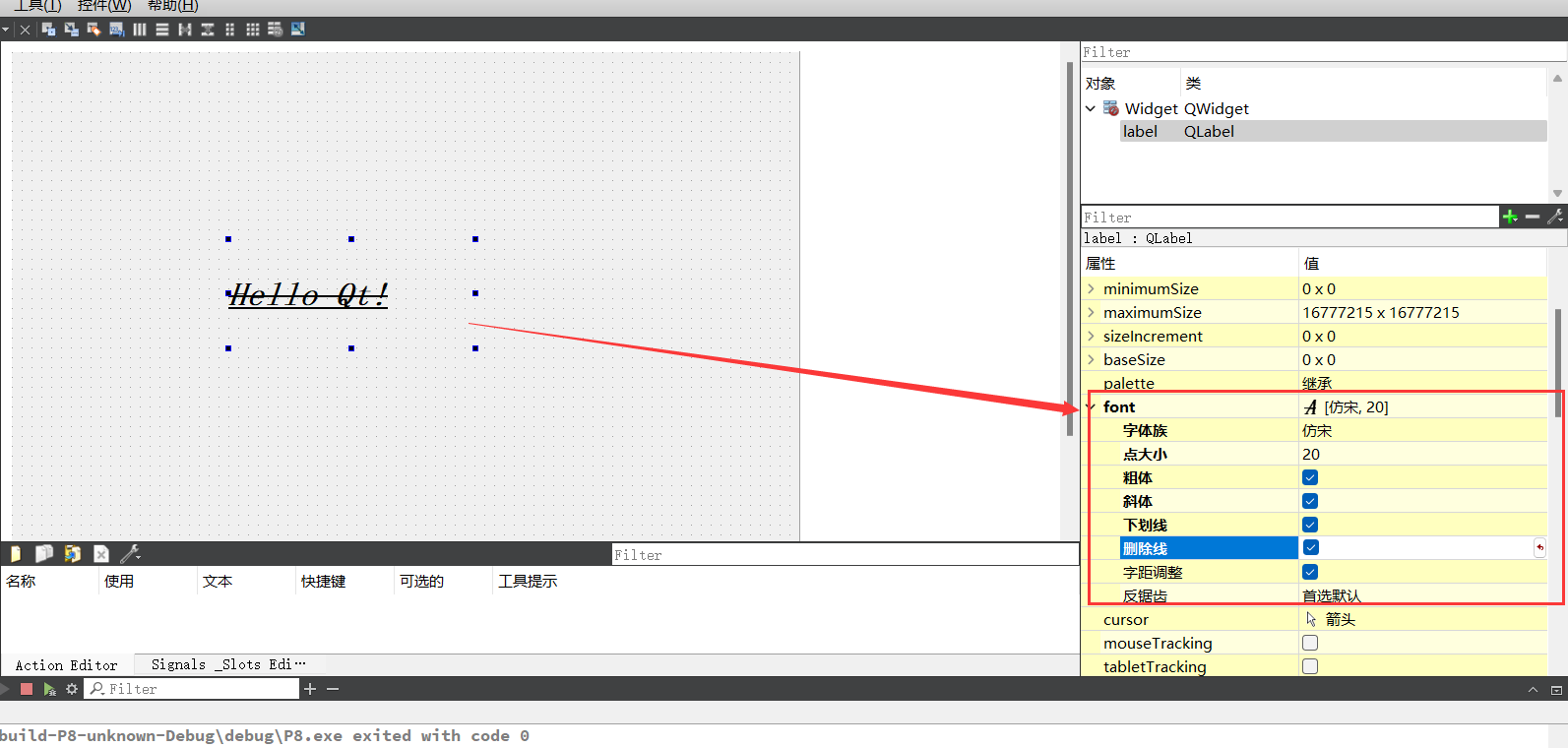The image size is (1568, 748).
Task: Stop the running application red square
Action: pyautogui.click(x=27, y=689)
